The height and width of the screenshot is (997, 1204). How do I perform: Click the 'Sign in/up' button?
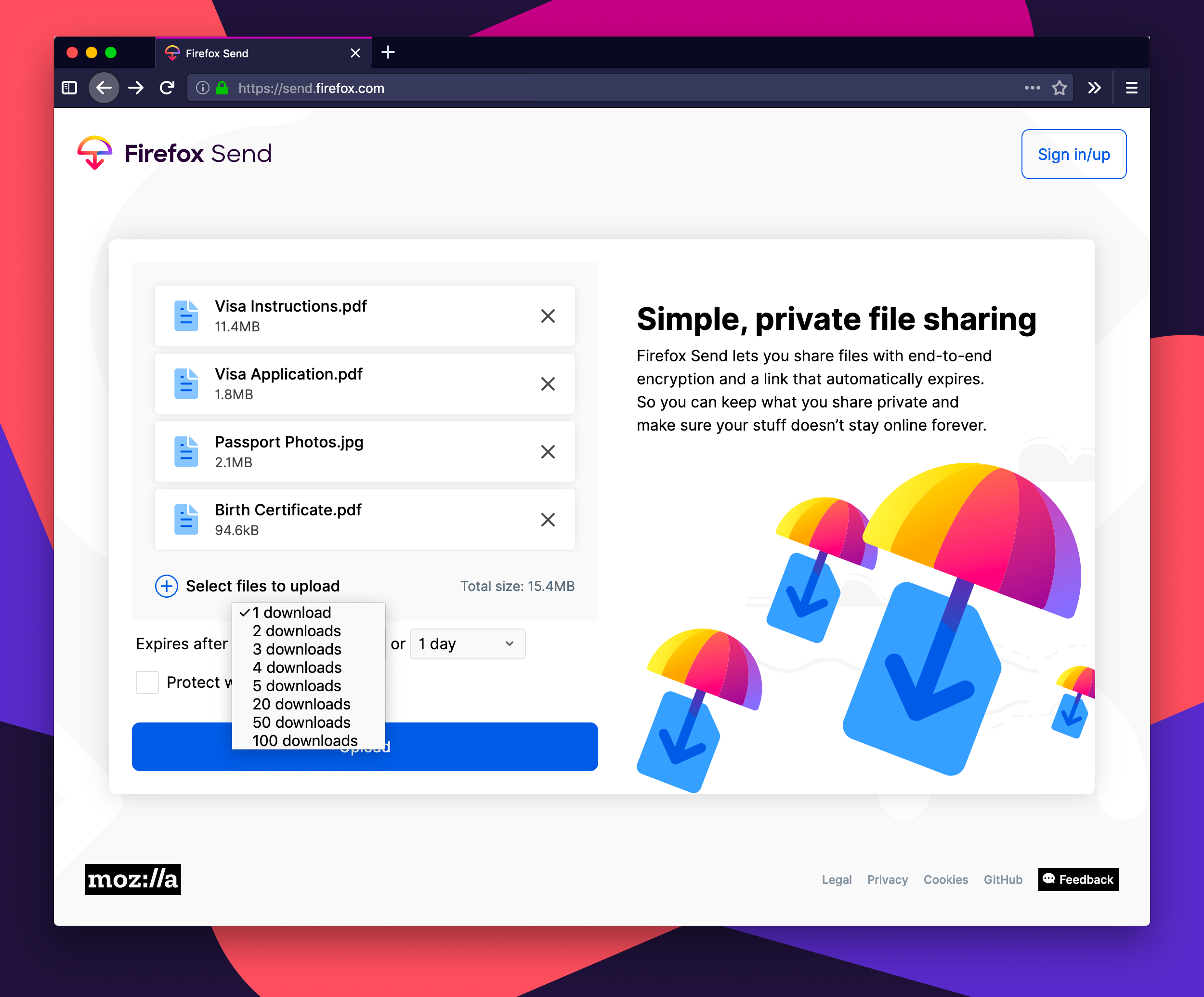(1073, 154)
